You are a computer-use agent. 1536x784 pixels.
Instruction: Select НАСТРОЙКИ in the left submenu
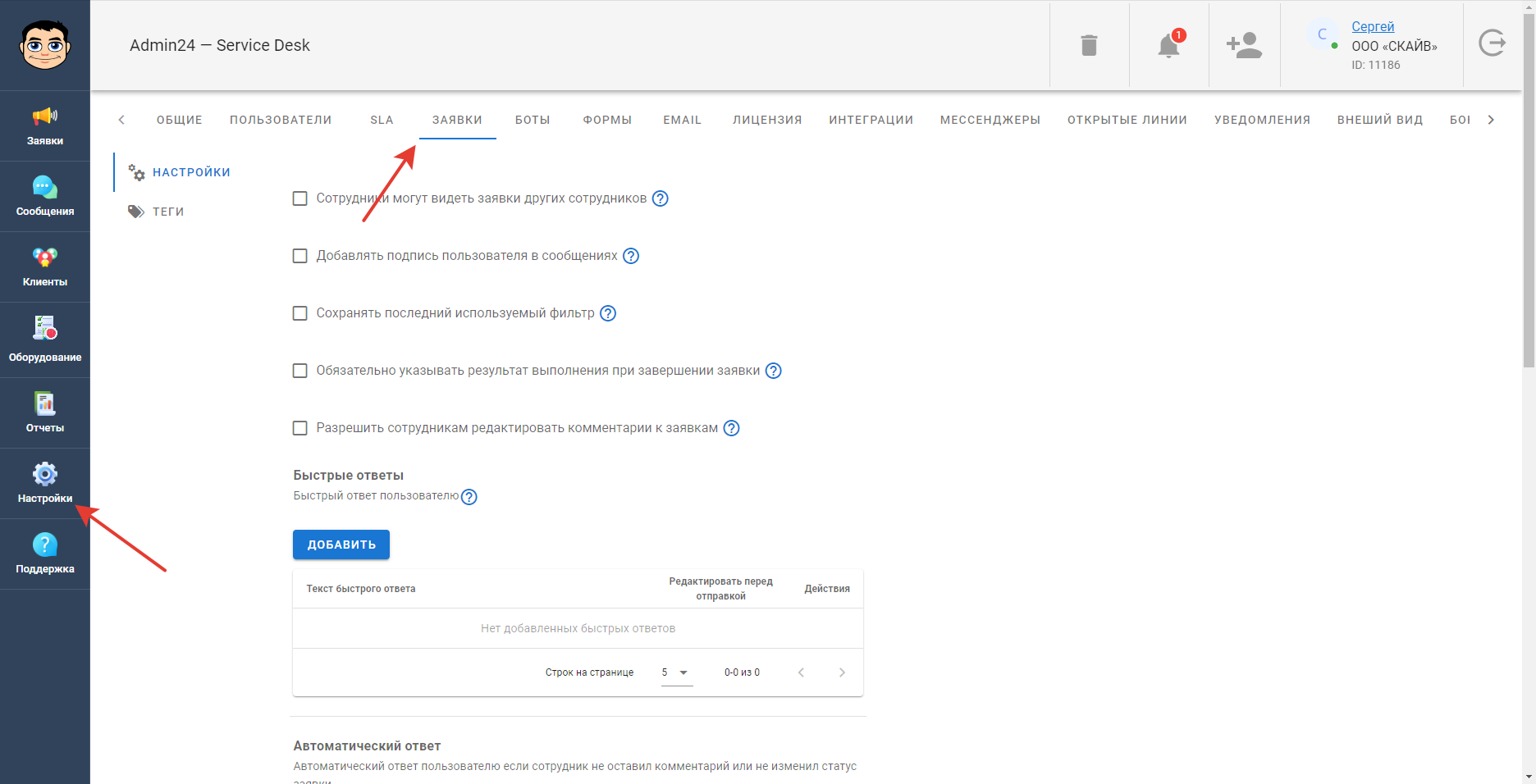pyautogui.click(x=191, y=172)
